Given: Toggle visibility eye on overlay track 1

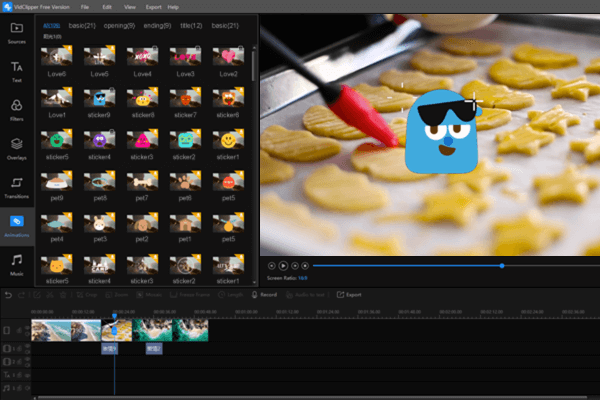Looking at the screenshot, I should point(28,346).
